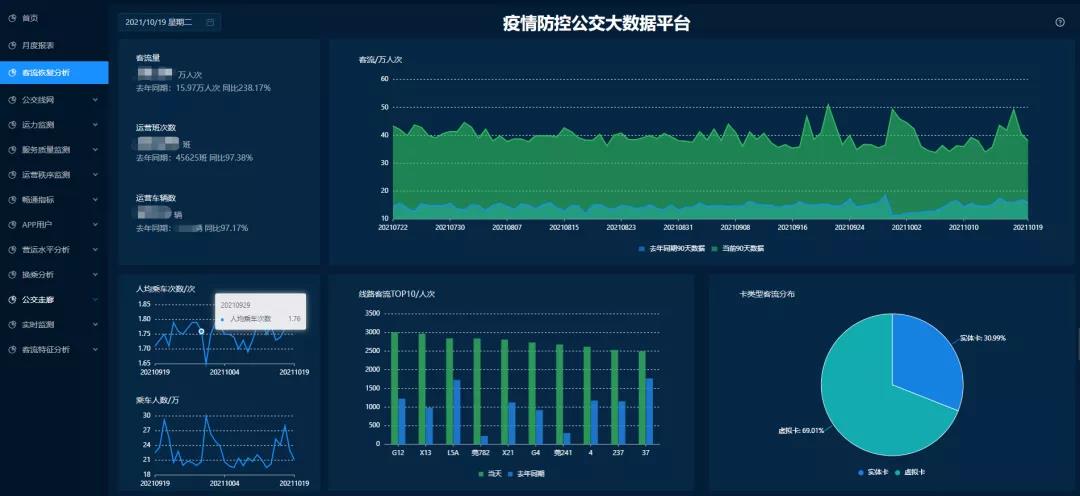Click the icon beside 月度报表

point(11,45)
